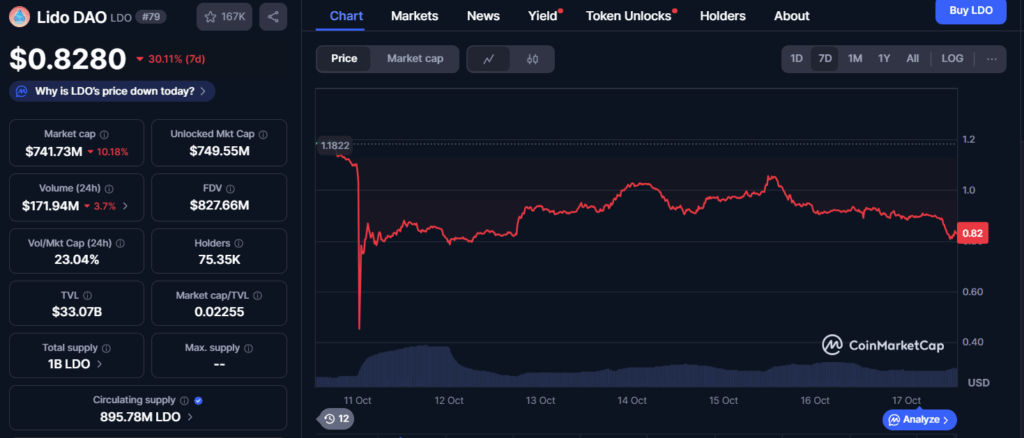
Task: Select the 1D time range
Action: [x=797, y=59]
